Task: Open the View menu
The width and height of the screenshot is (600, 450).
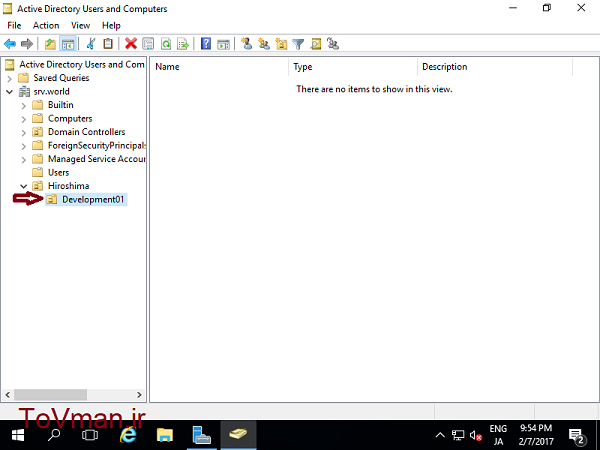Action: point(80,26)
